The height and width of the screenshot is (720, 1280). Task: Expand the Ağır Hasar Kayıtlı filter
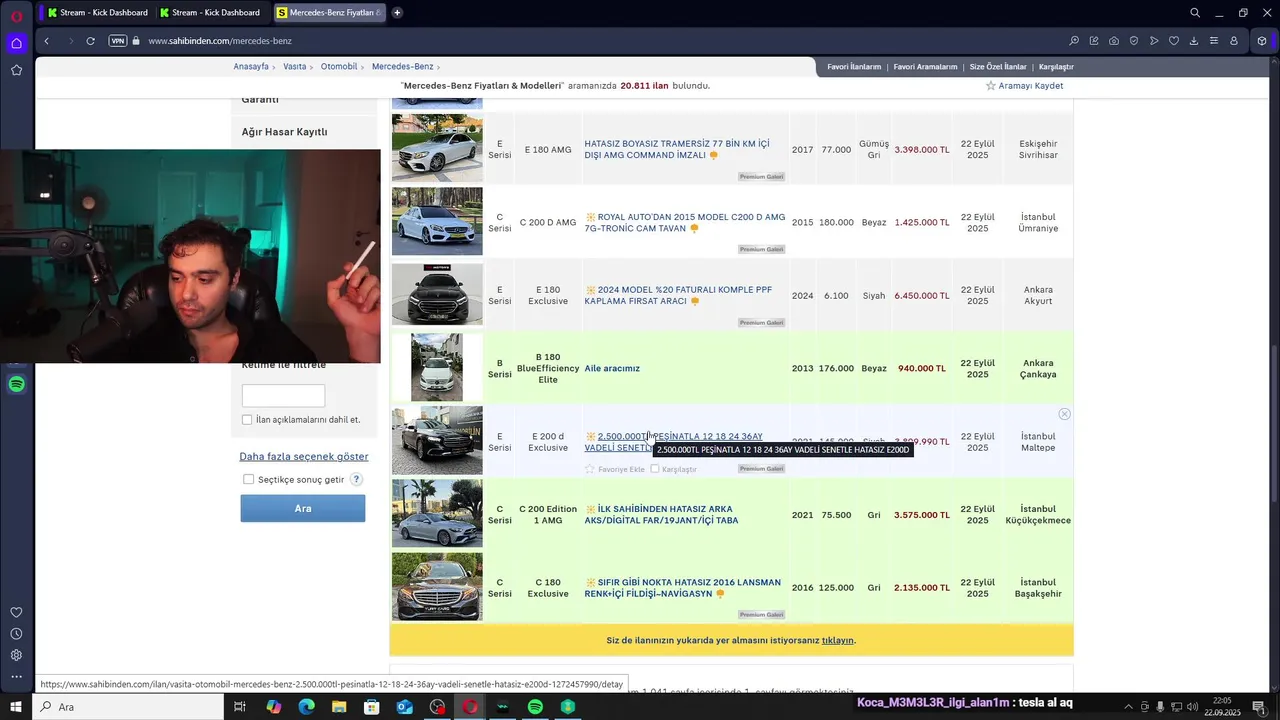coord(284,132)
